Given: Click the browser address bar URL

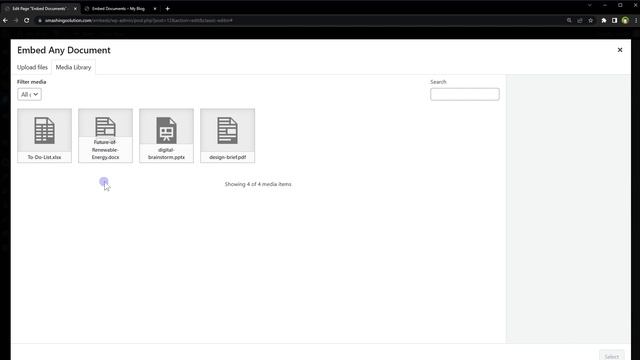Looking at the screenshot, I should tap(139, 20).
